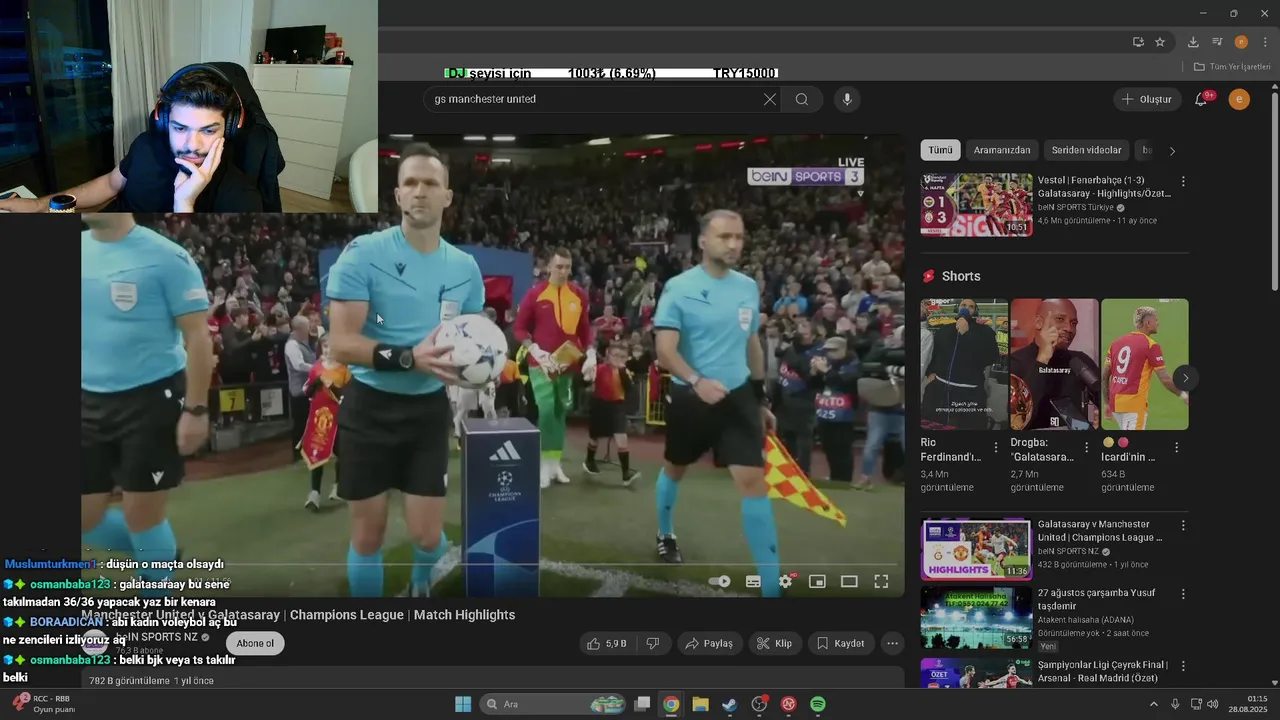Open options for Rio Ferdinand short

(996, 448)
